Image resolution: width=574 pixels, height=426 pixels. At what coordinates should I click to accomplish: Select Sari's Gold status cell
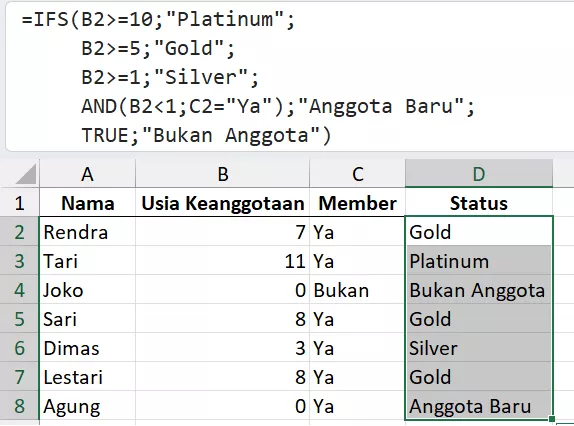pyautogui.click(x=479, y=318)
